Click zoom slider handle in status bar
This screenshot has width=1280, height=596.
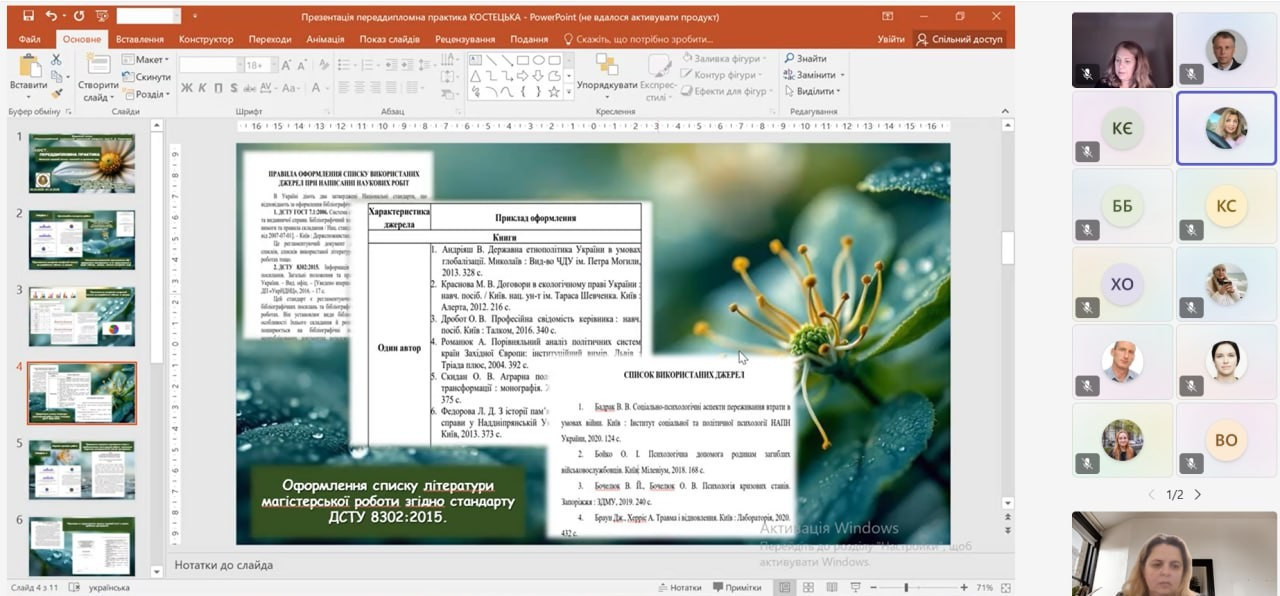pyautogui.click(x=906, y=587)
